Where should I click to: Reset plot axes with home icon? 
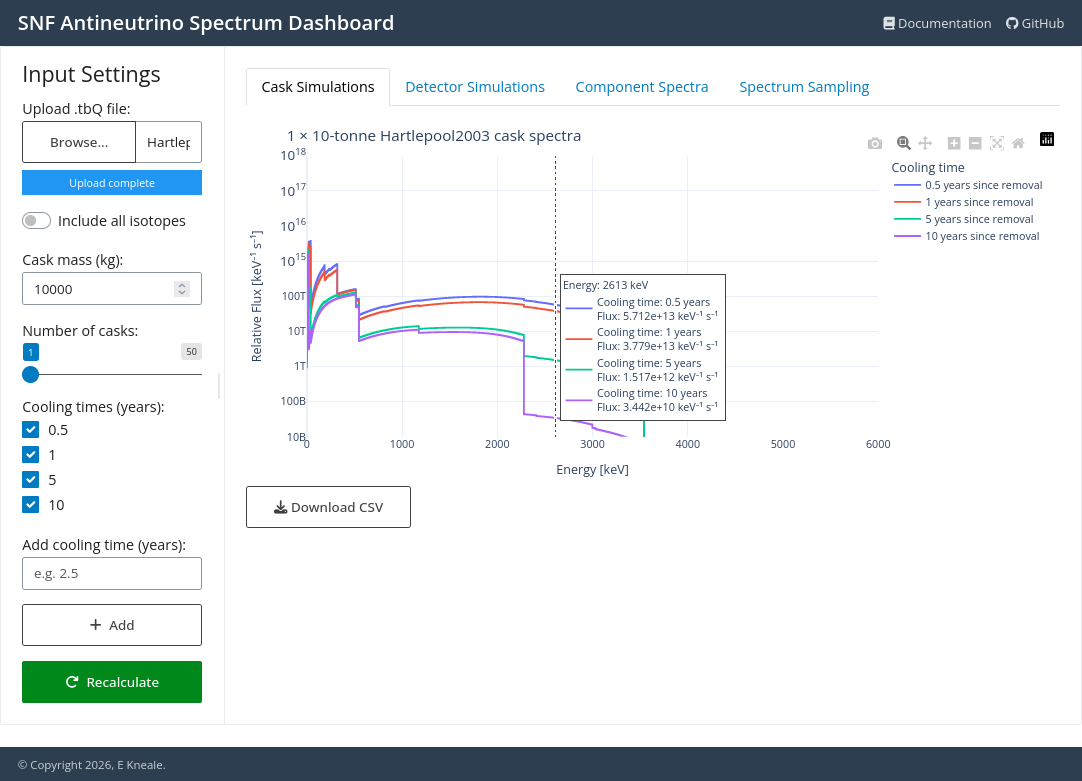pos(1018,143)
